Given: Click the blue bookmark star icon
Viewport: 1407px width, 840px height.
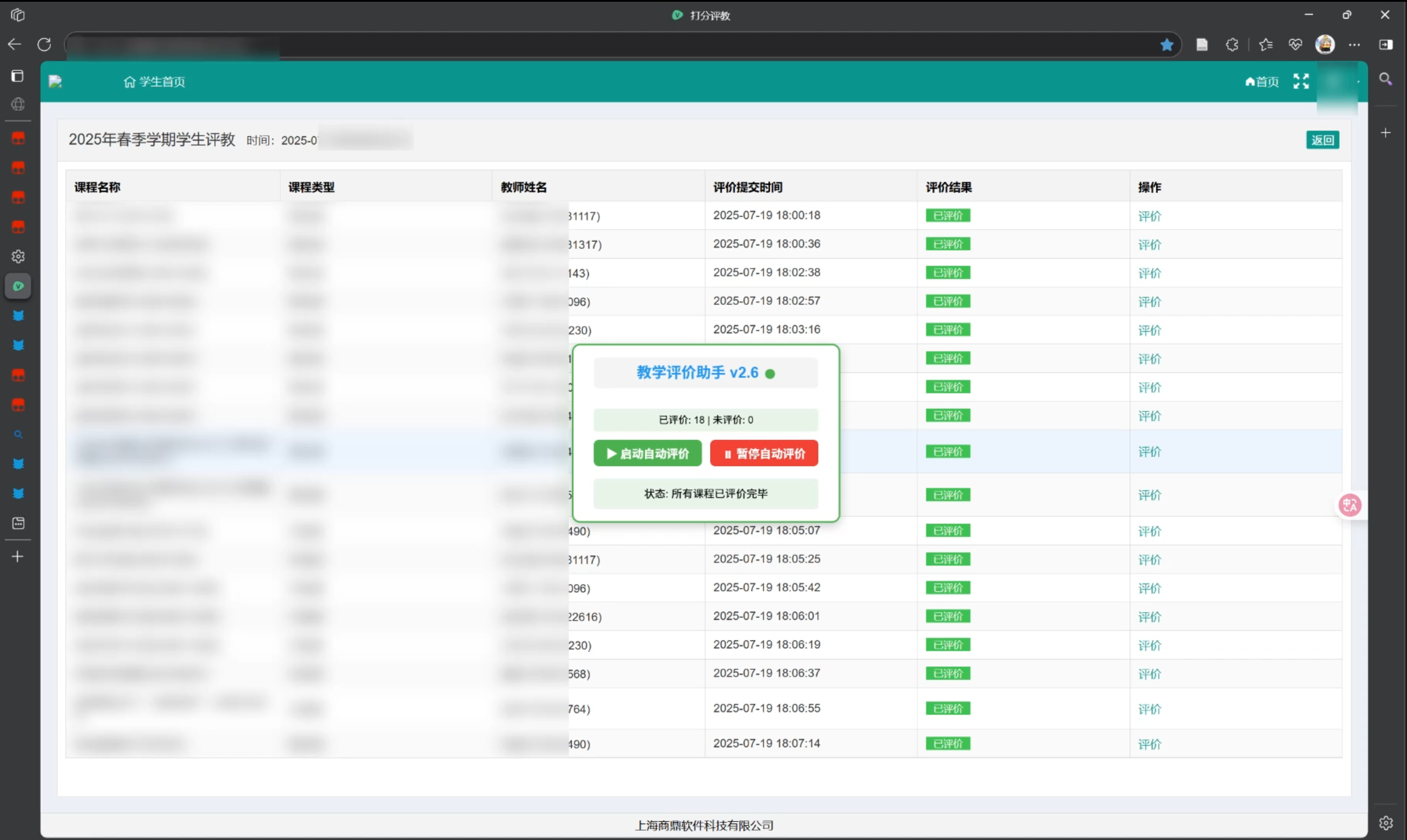Looking at the screenshot, I should (1166, 45).
